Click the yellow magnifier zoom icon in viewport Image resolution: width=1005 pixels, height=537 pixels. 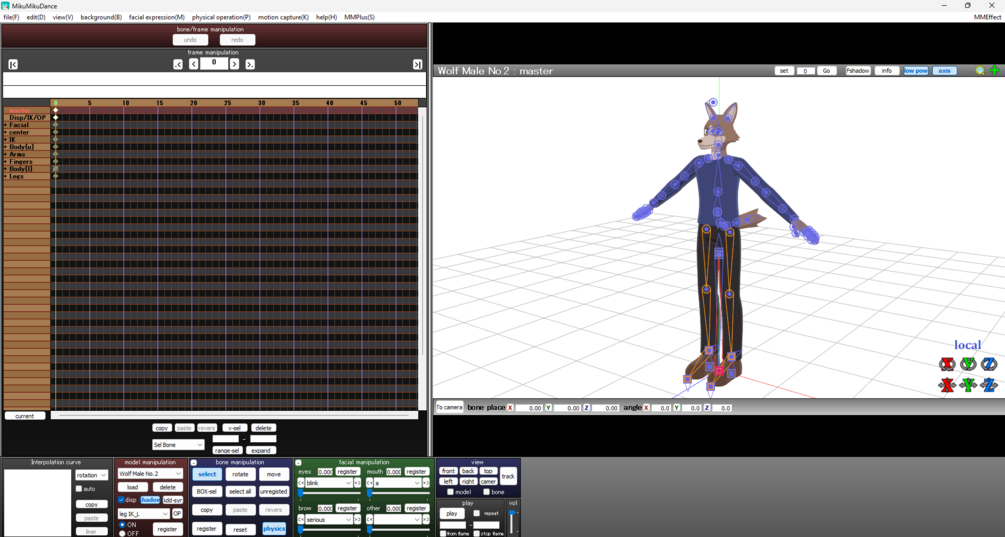point(980,70)
